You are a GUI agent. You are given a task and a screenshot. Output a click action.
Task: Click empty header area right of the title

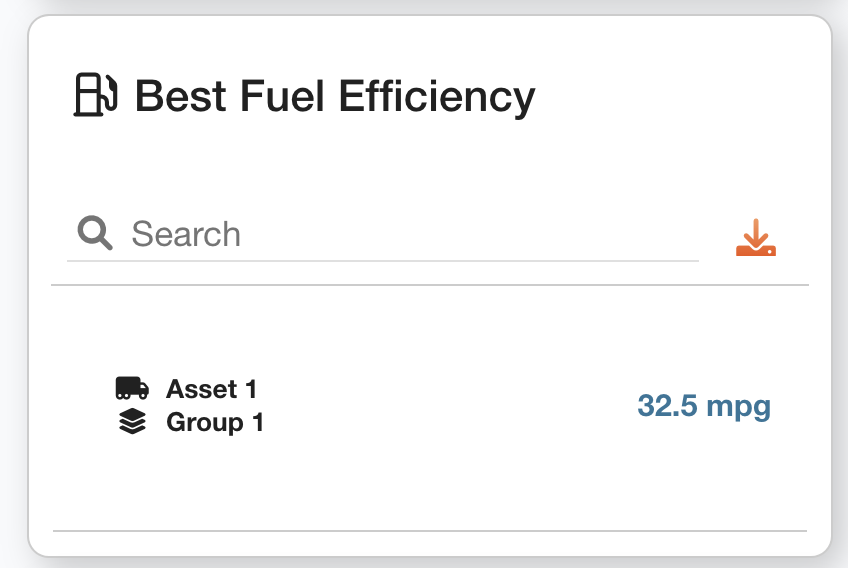click(680, 97)
